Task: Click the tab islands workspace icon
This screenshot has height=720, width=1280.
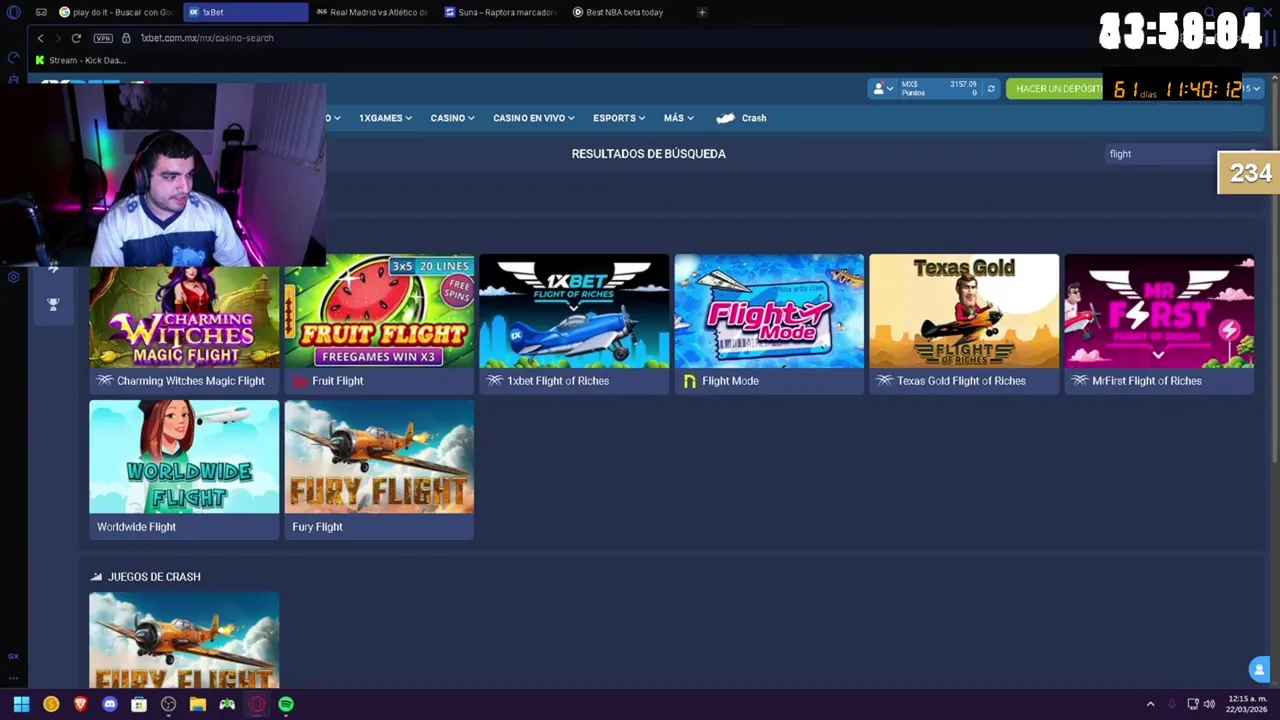Action: point(41,12)
